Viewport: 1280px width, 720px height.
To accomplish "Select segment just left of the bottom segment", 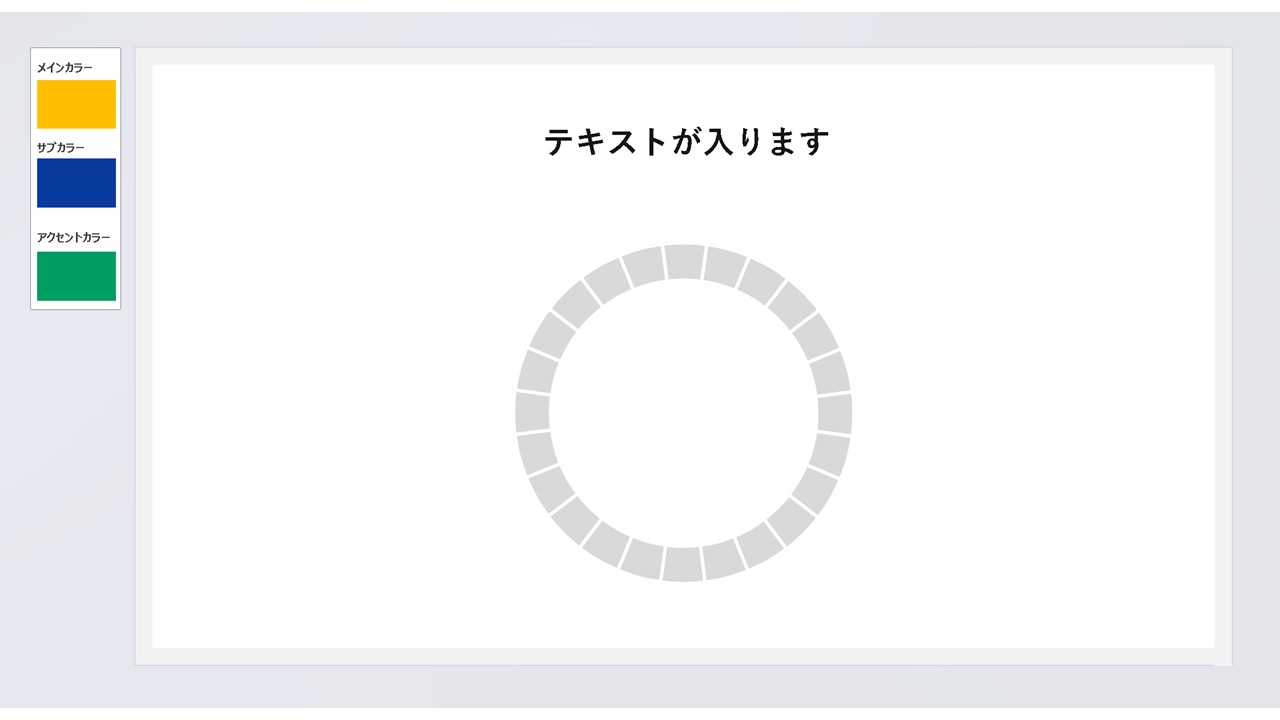I will tap(643, 559).
